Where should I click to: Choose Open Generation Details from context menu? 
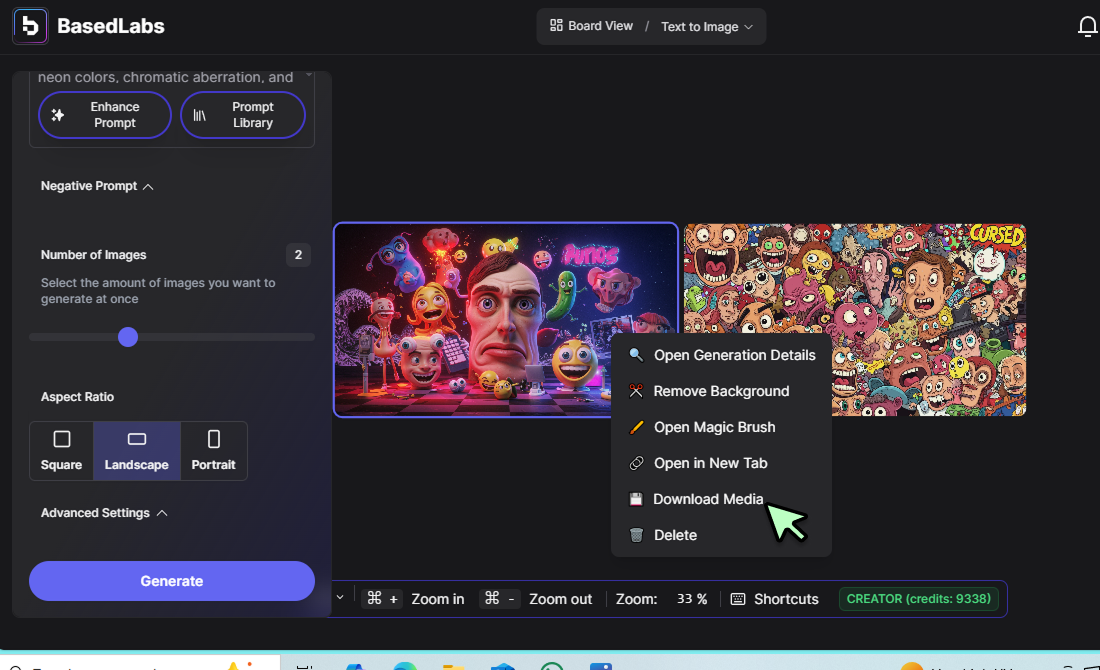721,355
